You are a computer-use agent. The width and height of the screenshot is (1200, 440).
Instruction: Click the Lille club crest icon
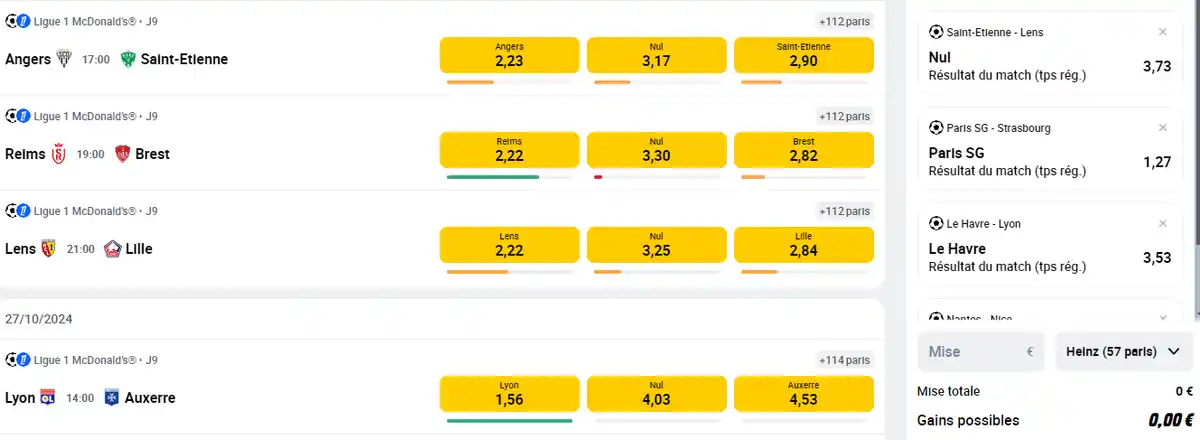coord(112,249)
